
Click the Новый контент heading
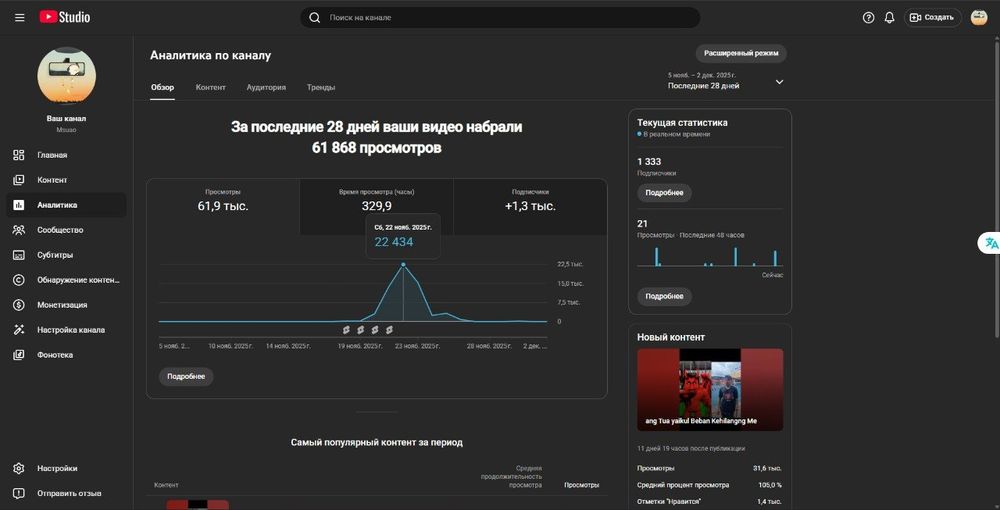coord(671,337)
